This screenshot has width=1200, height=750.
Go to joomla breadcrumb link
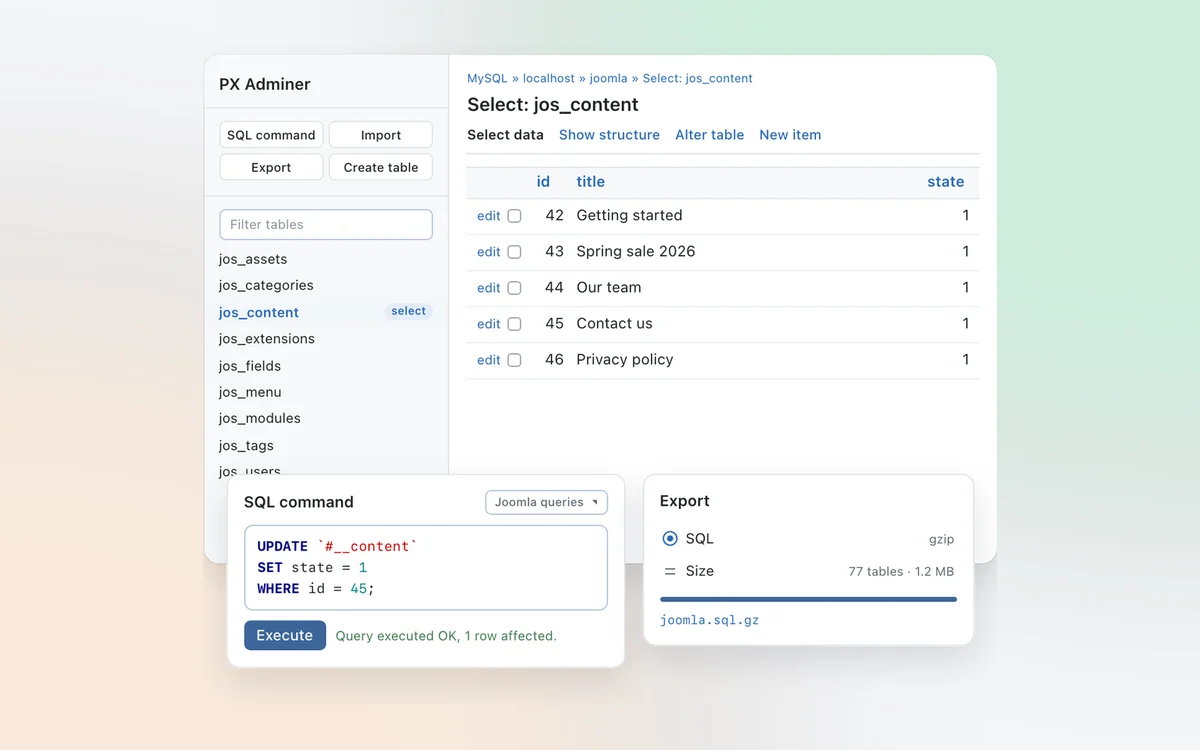[x=608, y=78]
